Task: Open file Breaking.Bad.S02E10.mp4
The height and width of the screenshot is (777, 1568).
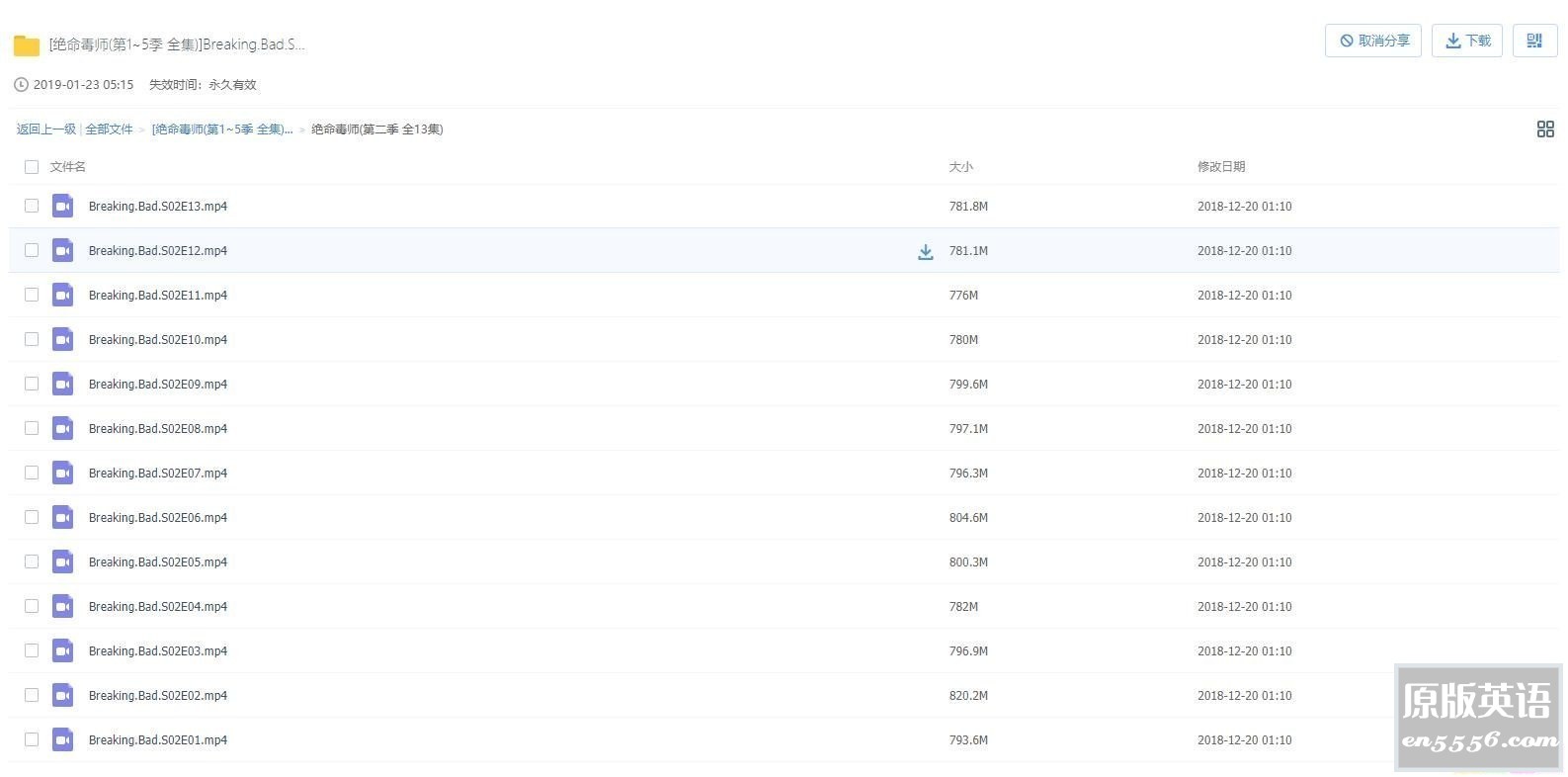Action: 158,340
